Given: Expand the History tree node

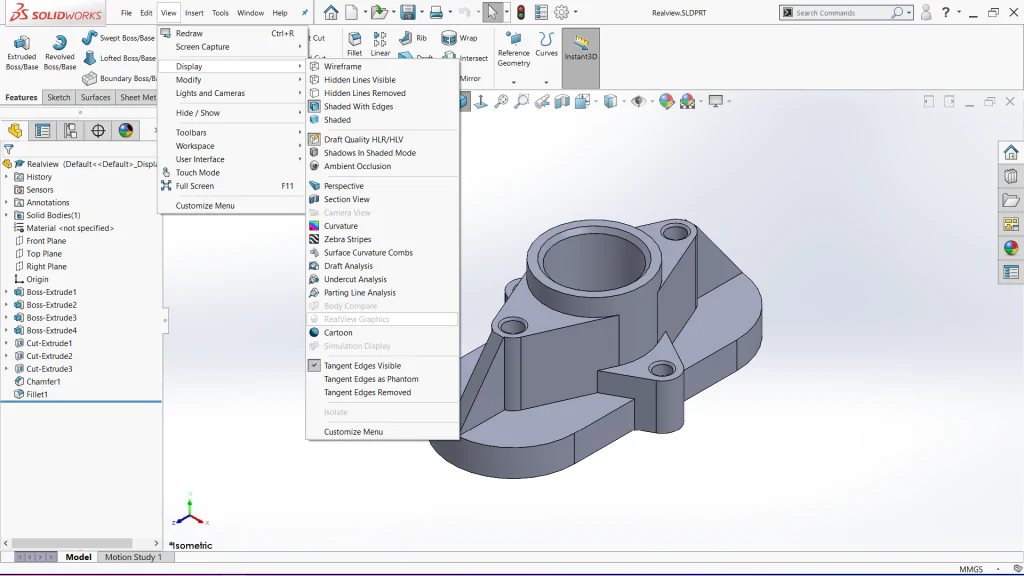Looking at the screenshot, I should pos(7,177).
